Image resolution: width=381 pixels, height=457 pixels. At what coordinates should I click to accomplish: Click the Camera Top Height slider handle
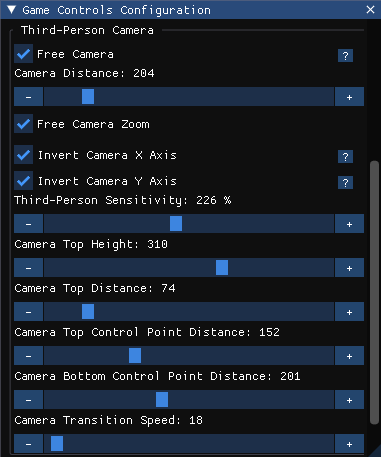click(x=222, y=268)
